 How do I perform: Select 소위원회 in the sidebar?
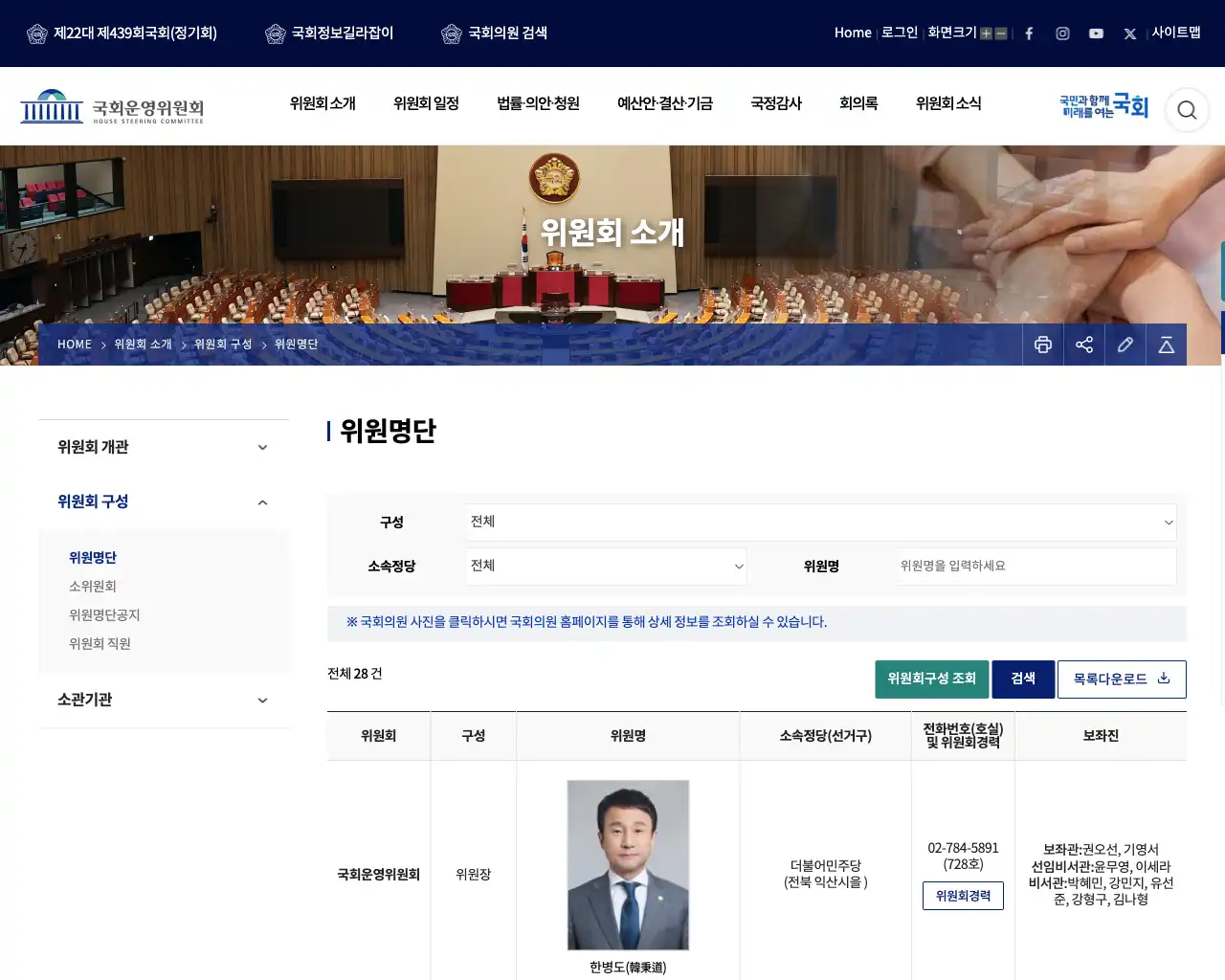tap(93, 587)
